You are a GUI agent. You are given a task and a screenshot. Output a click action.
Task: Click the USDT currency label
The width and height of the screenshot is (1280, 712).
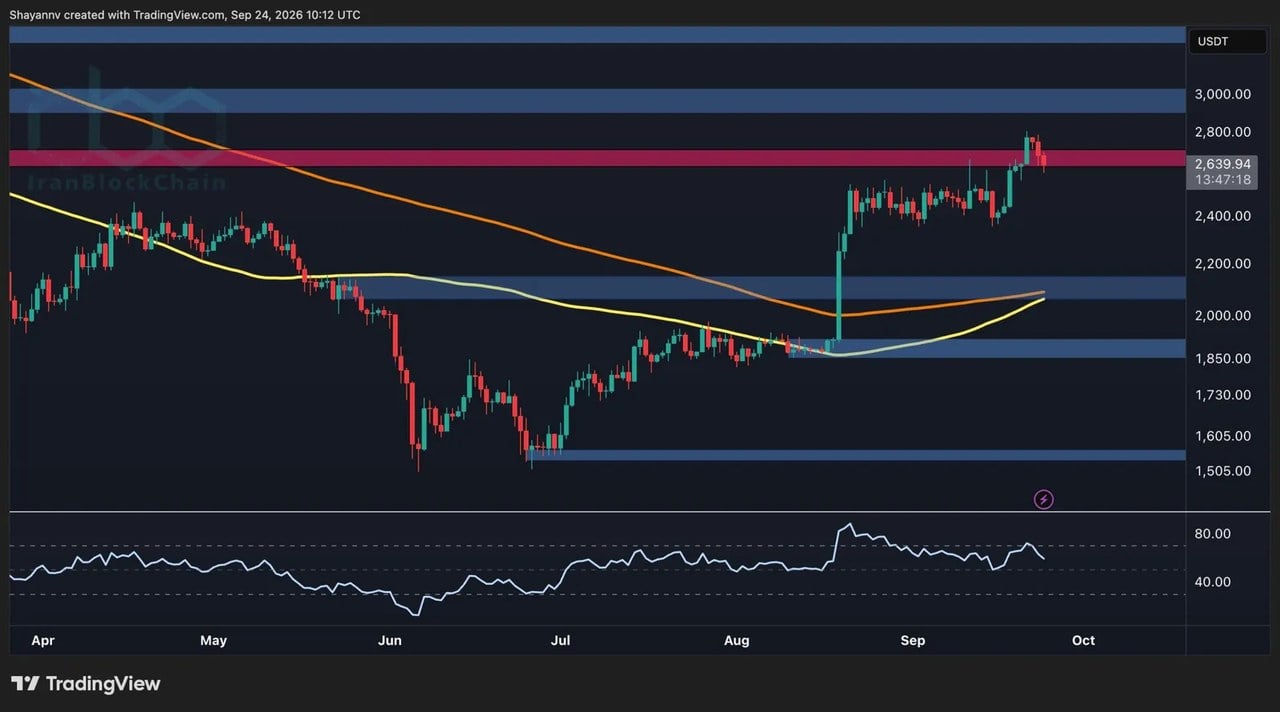tap(1211, 41)
